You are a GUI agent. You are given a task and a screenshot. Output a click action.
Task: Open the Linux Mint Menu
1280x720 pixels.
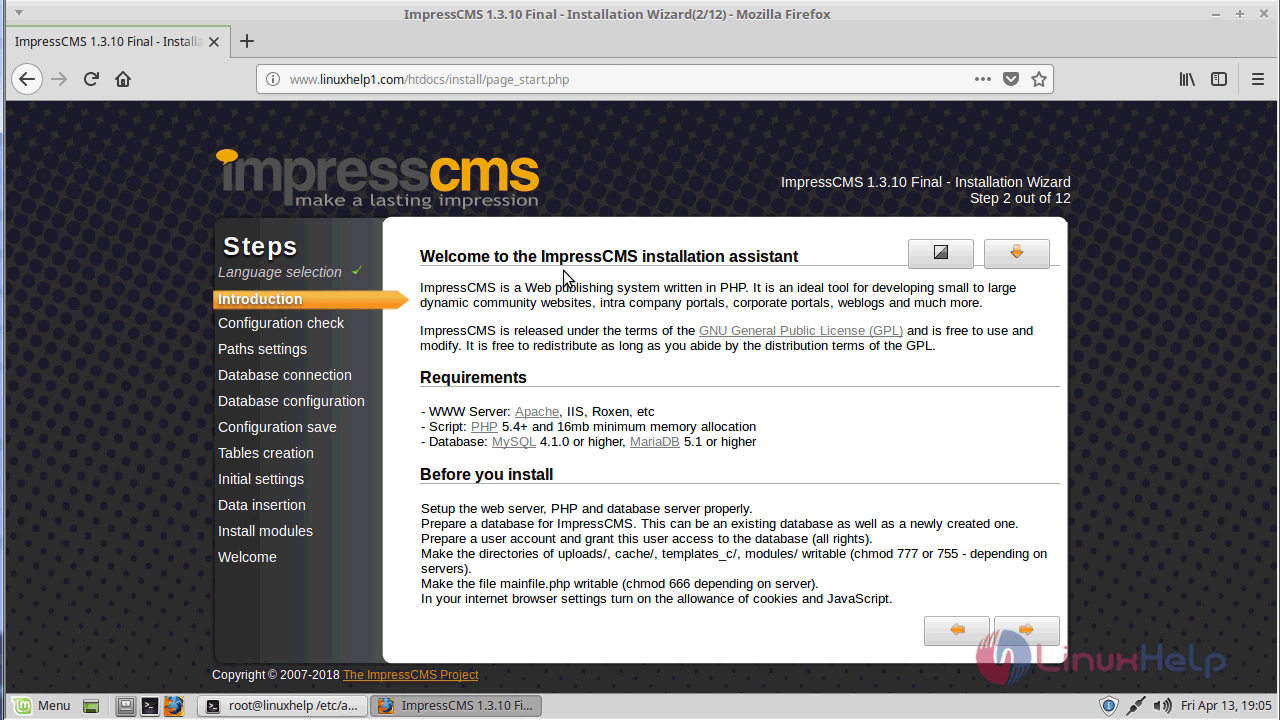(41, 705)
